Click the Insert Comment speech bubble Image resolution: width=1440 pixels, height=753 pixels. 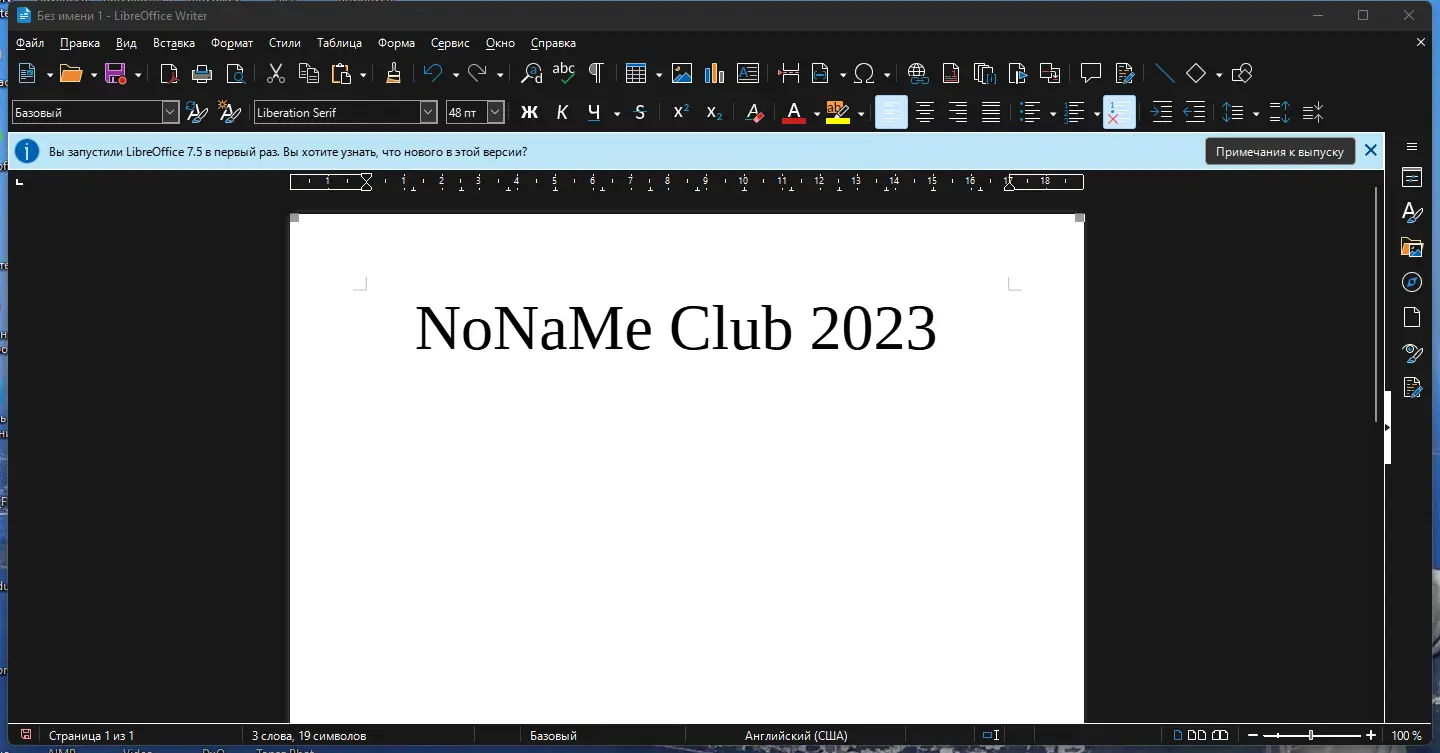click(x=1091, y=73)
